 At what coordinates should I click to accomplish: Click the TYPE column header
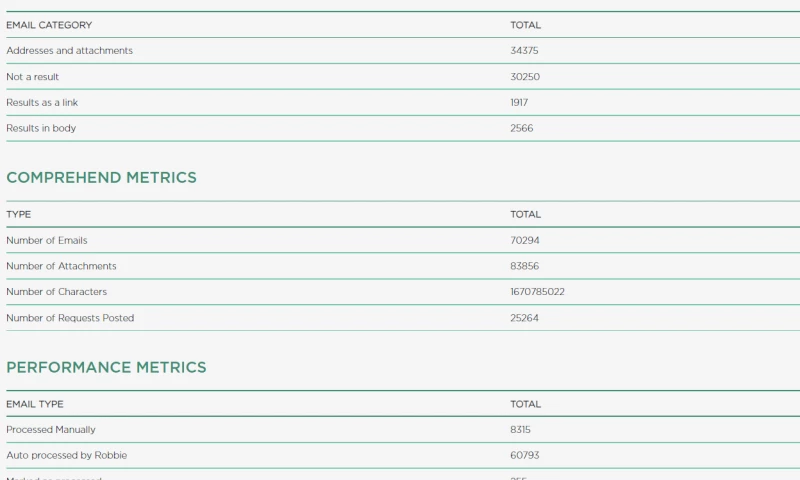(19, 215)
